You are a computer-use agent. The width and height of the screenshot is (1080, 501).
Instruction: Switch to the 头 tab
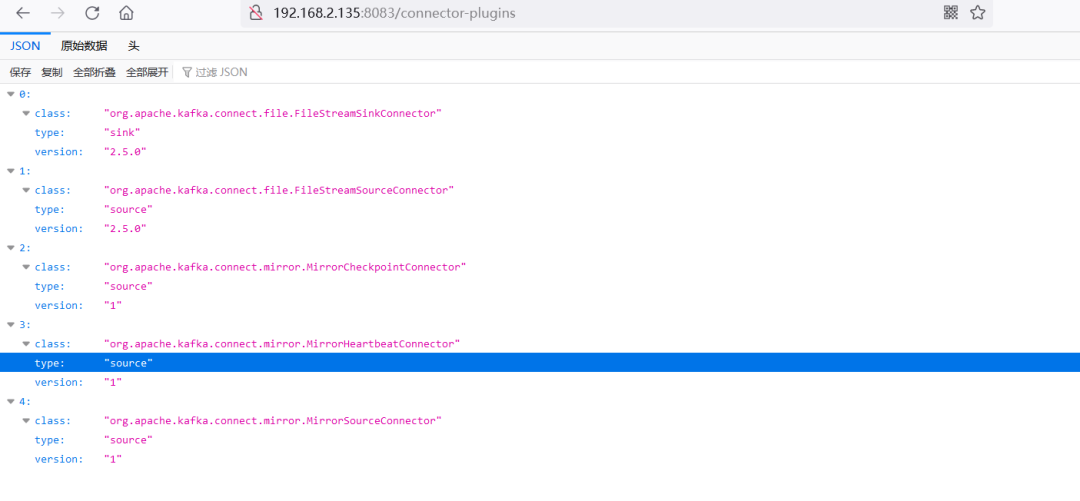[134, 46]
